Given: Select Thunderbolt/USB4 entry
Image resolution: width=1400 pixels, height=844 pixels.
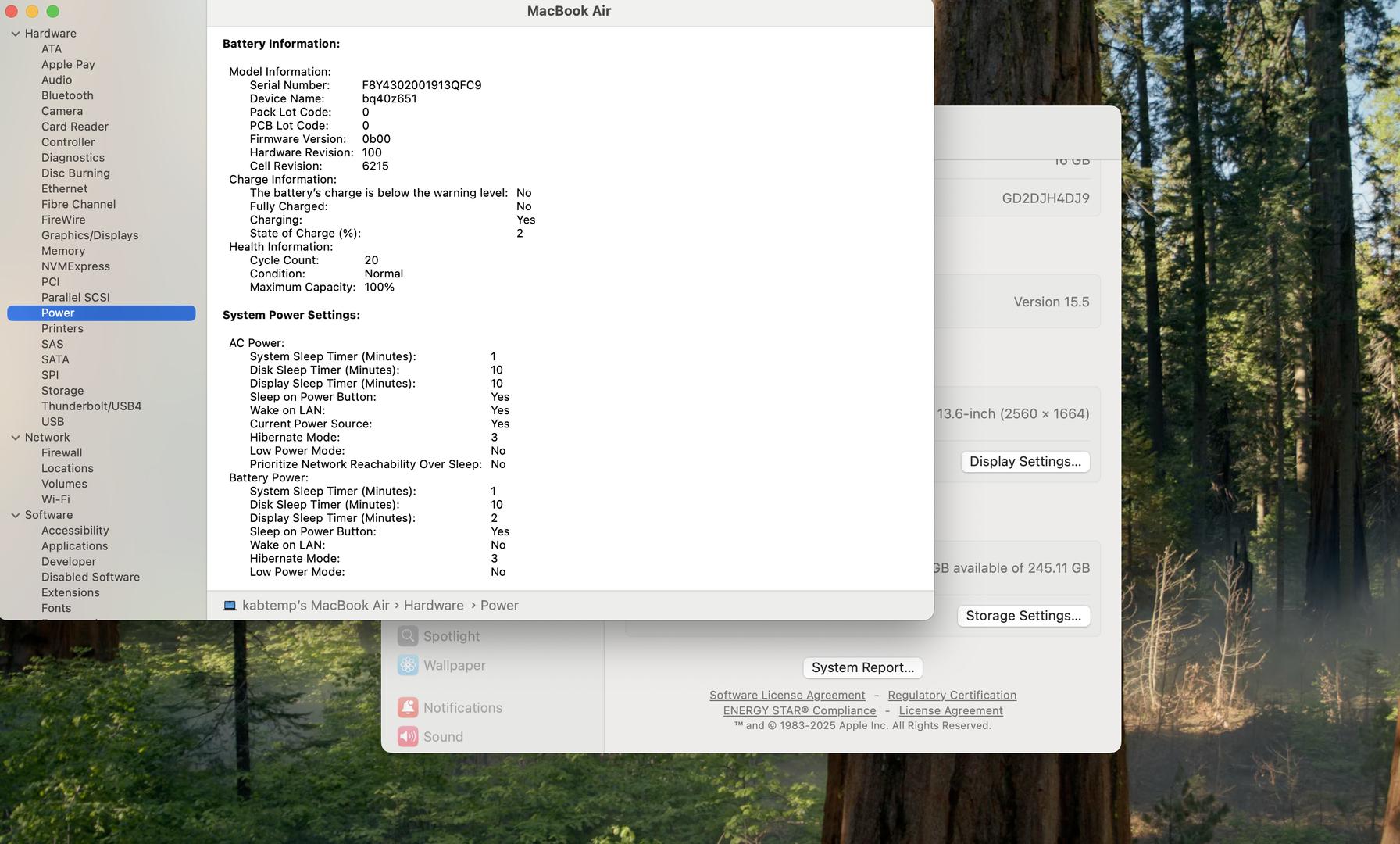Looking at the screenshot, I should coord(91,406).
